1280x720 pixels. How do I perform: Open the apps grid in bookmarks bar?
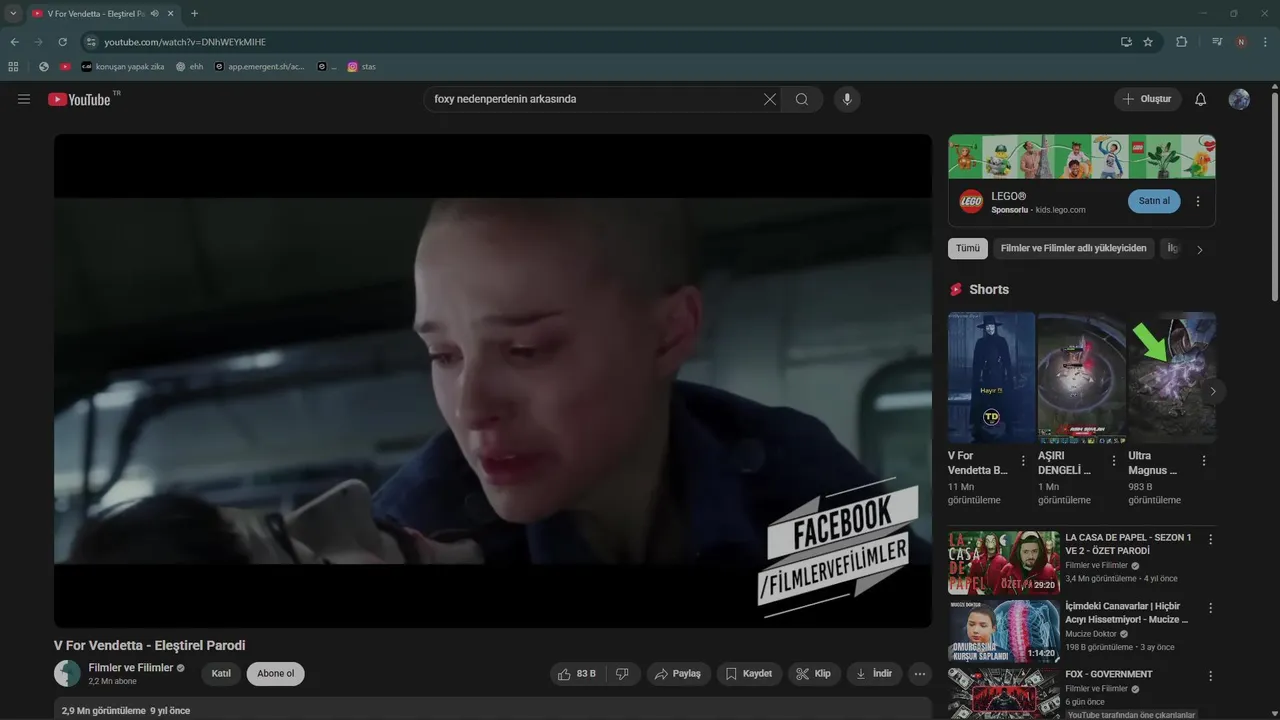(13, 67)
